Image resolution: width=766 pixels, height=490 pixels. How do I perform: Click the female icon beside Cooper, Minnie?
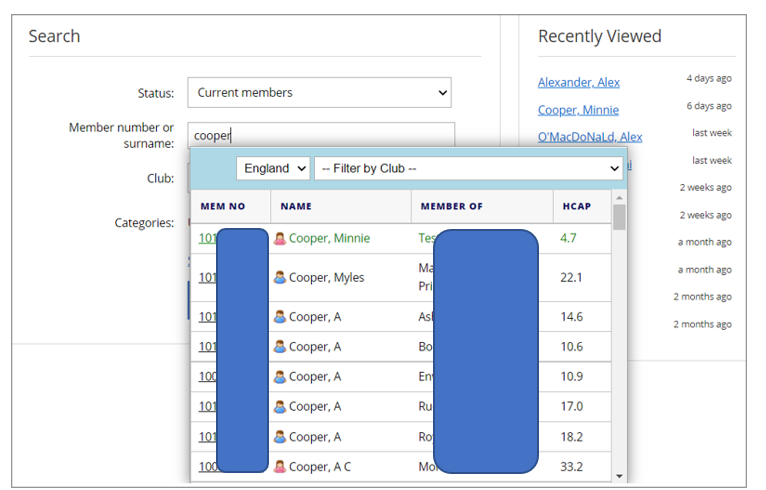279,238
